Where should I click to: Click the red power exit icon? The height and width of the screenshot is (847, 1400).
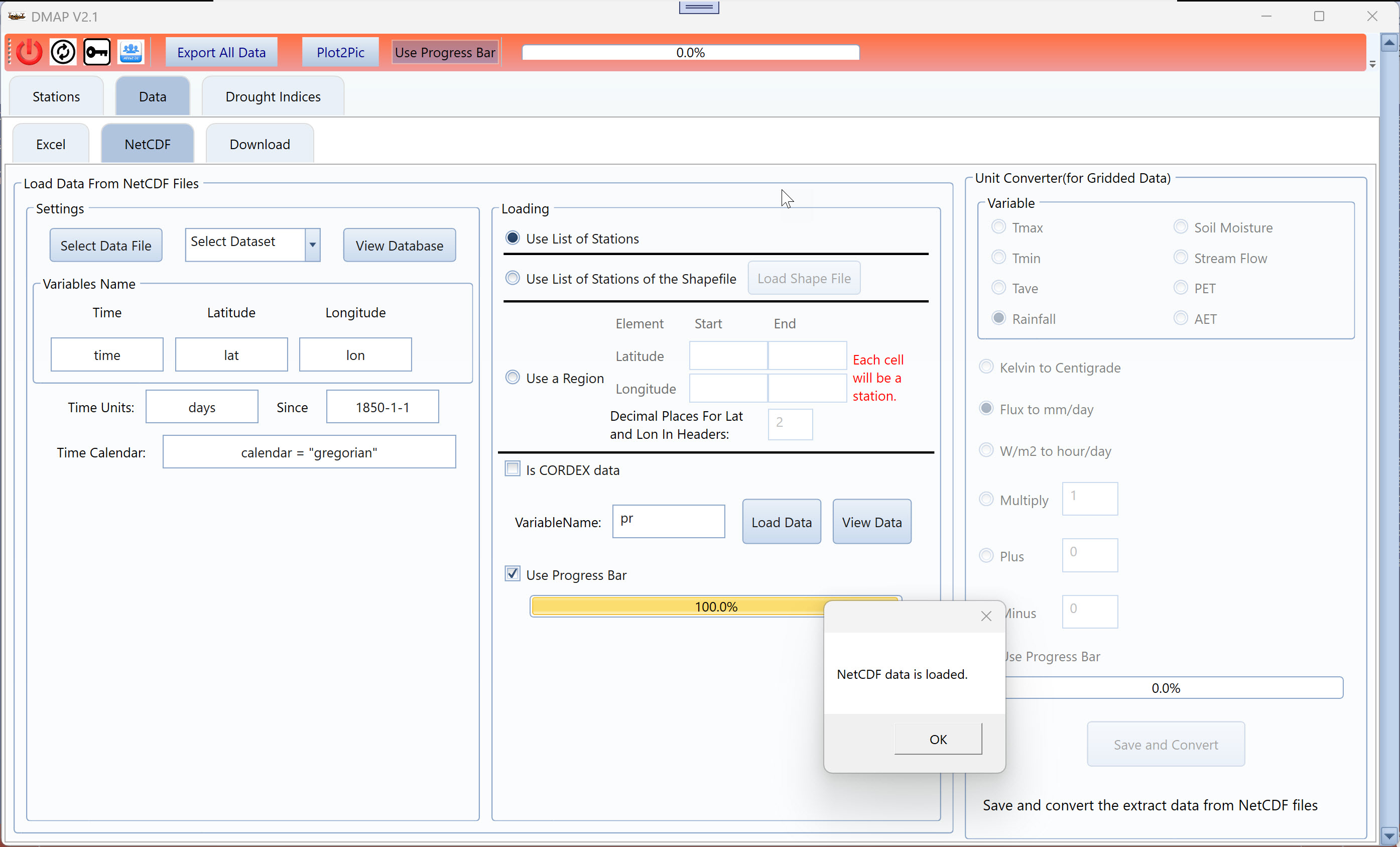pos(29,52)
